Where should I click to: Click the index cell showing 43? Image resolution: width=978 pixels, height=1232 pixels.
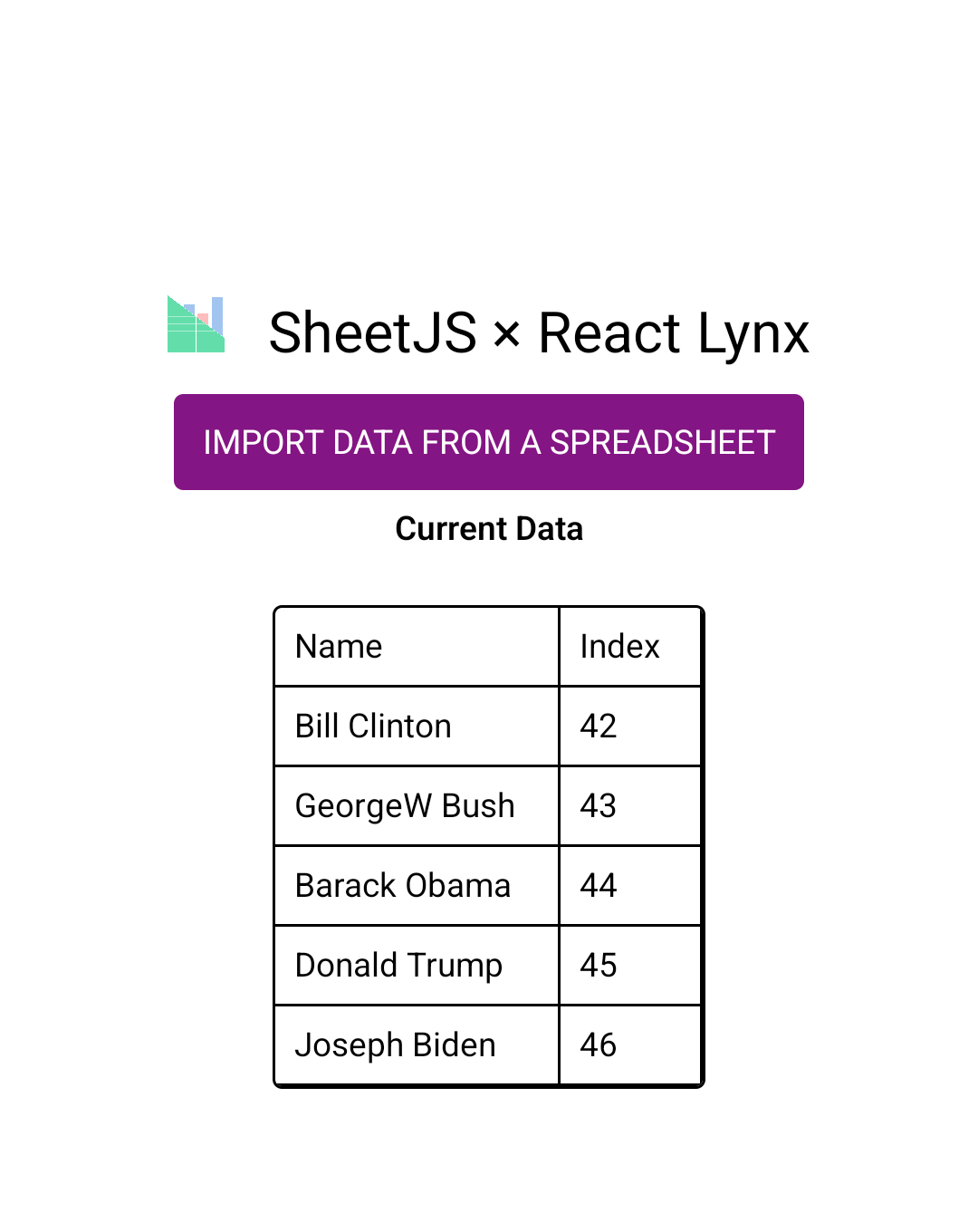coord(630,806)
